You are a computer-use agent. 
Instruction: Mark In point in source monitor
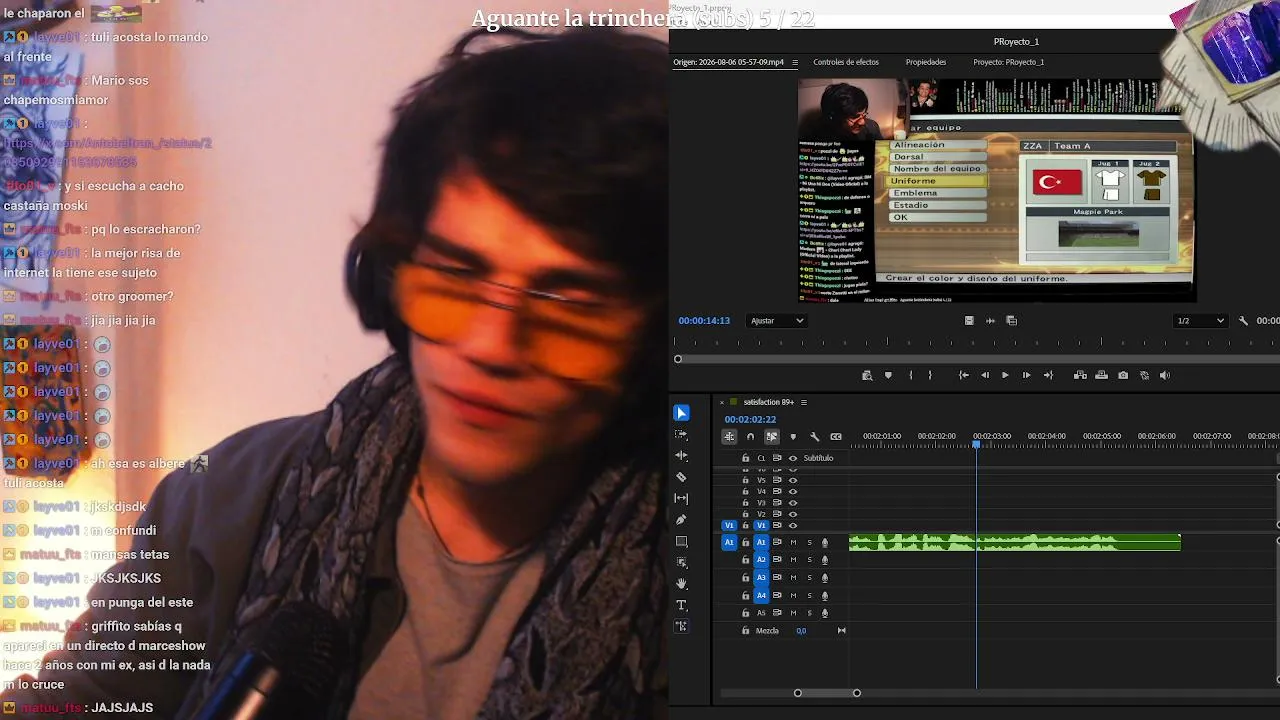pyautogui.click(x=910, y=376)
